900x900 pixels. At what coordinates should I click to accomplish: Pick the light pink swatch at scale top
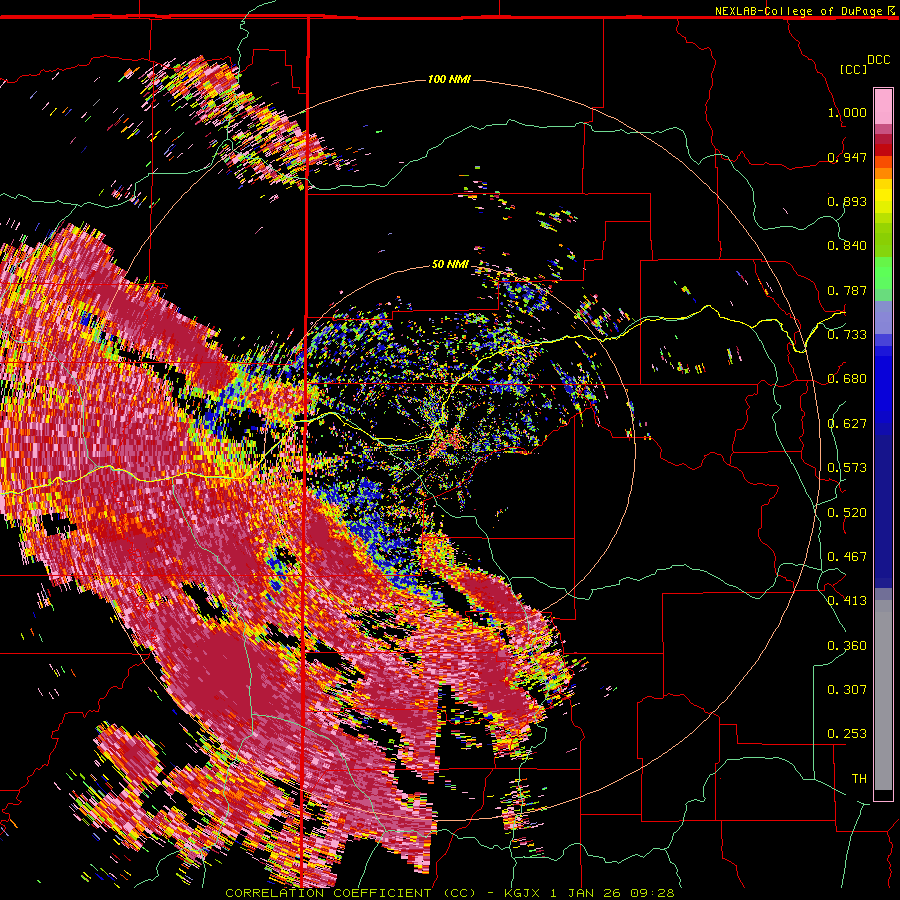tap(883, 106)
